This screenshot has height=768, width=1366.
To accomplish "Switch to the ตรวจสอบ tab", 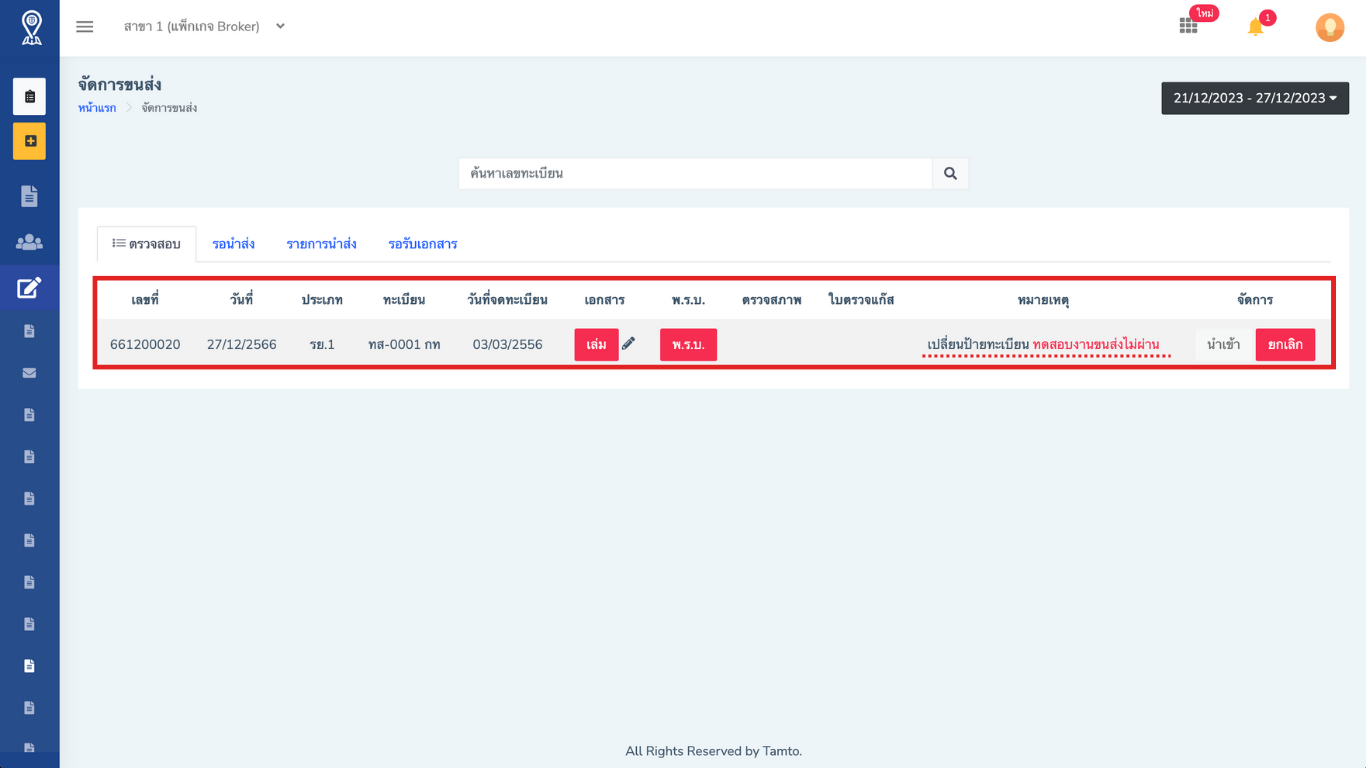I will pyautogui.click(x=146, y=244).
